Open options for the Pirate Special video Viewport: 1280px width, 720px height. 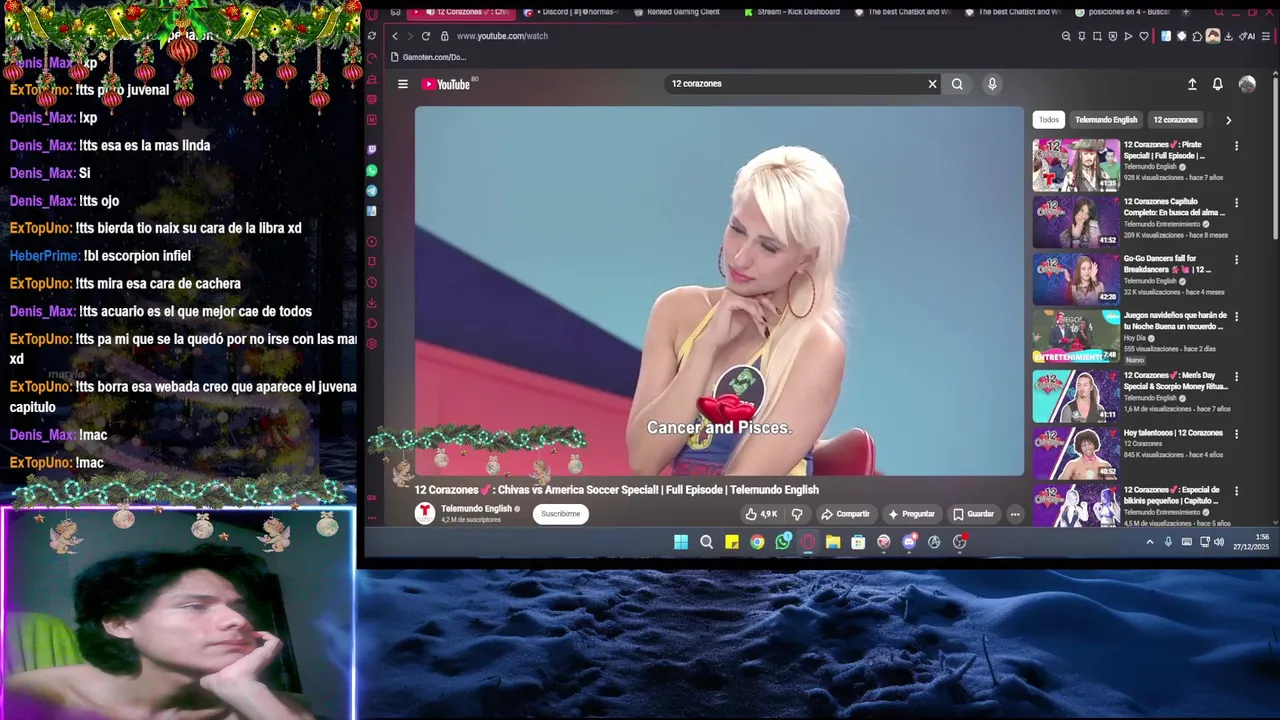pyautogui.click(x=1236, y=146)
